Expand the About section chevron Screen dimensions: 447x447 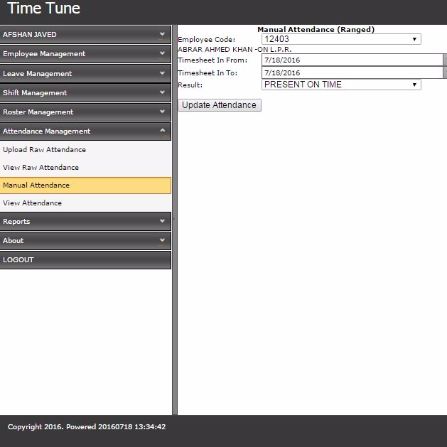pyautogui.click(x=162, y=240)
